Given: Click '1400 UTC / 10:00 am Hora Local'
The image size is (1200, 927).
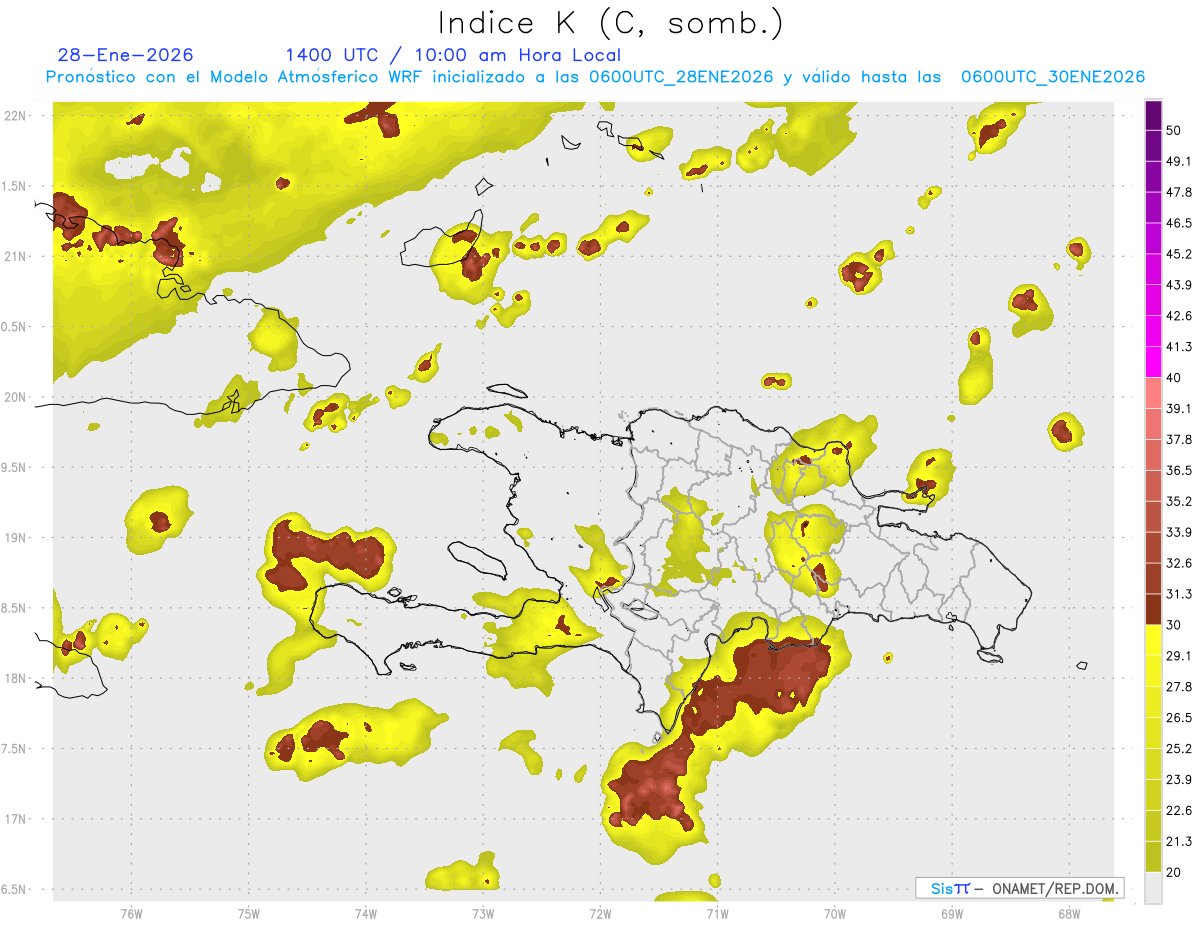Looking at the screenshot, I should (x=453, y=56).
